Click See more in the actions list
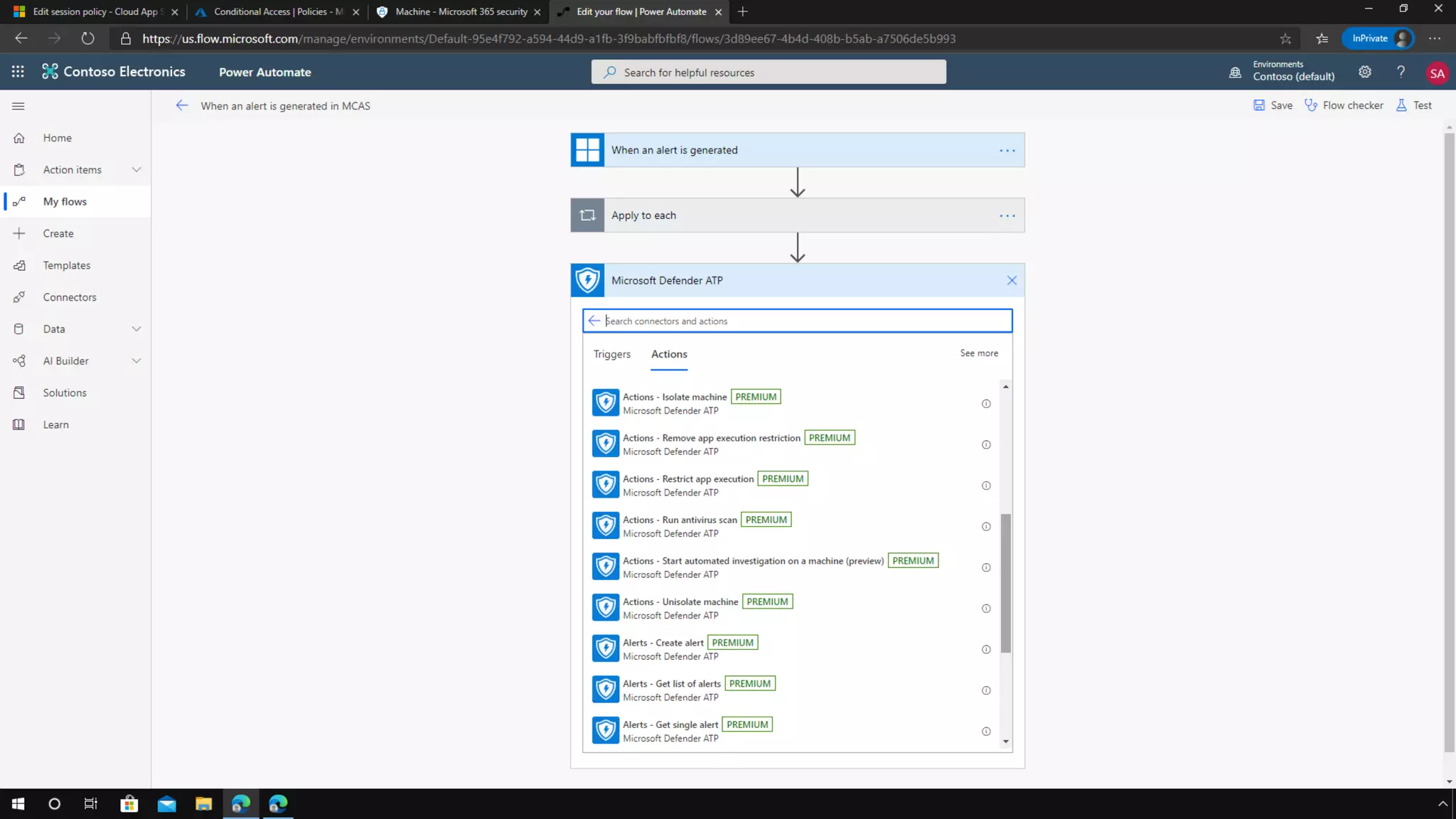1456x819 pixels. (978, 353)
